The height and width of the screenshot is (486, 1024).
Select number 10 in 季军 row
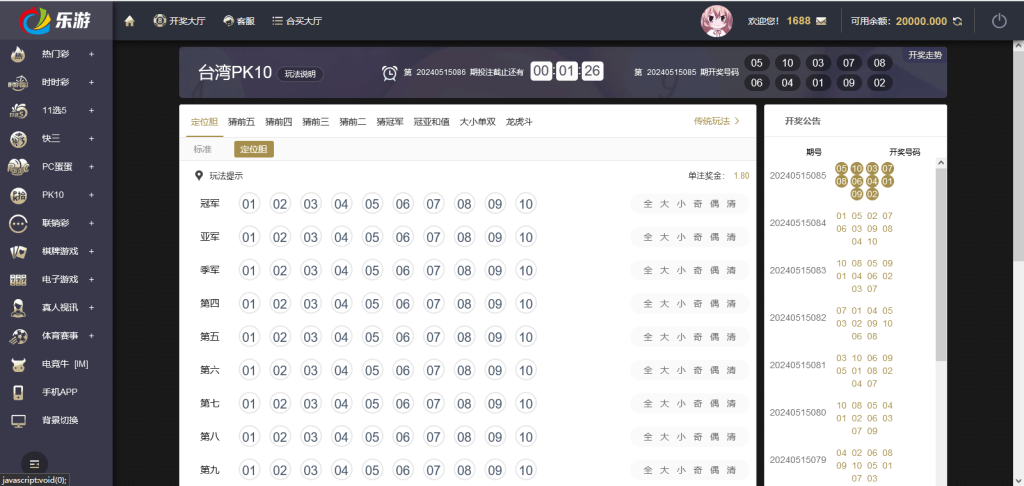pyautogui.click(x=526, y=270)
